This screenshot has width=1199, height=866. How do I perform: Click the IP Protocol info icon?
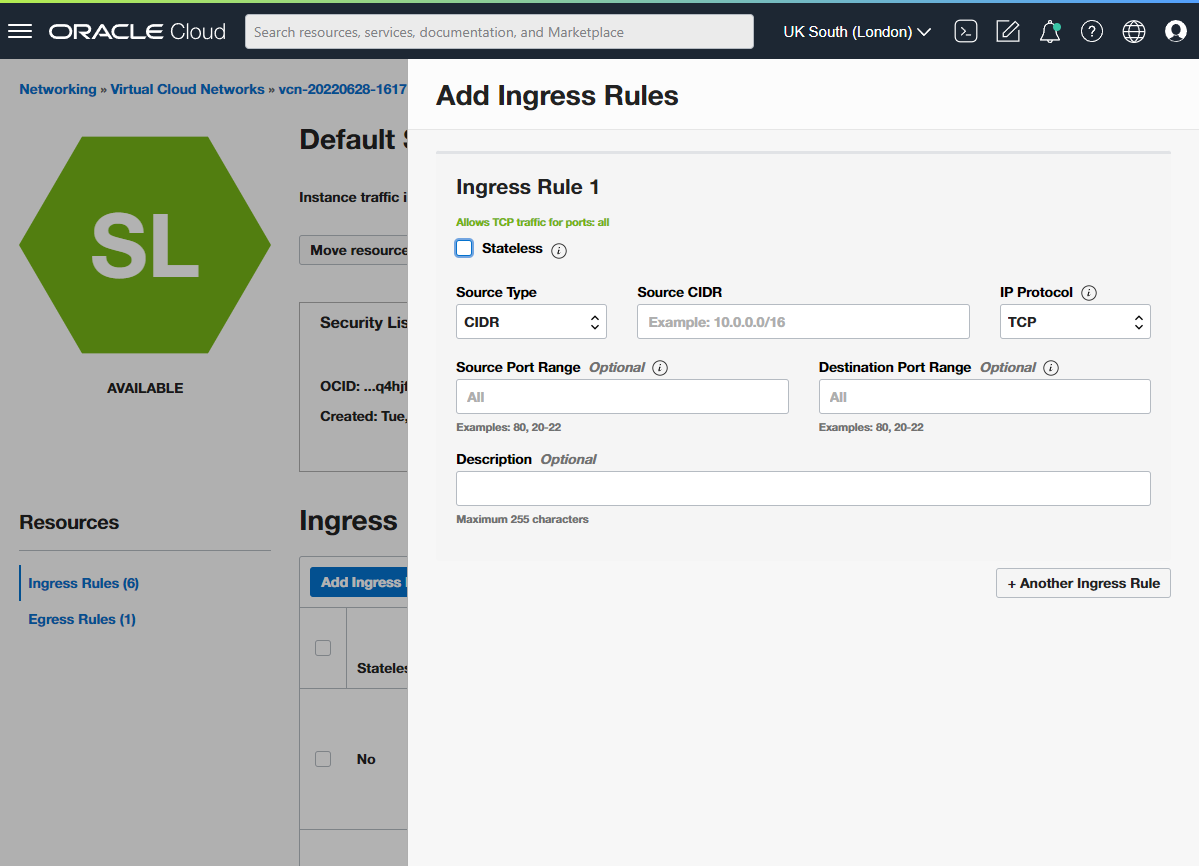point(1089,293)
